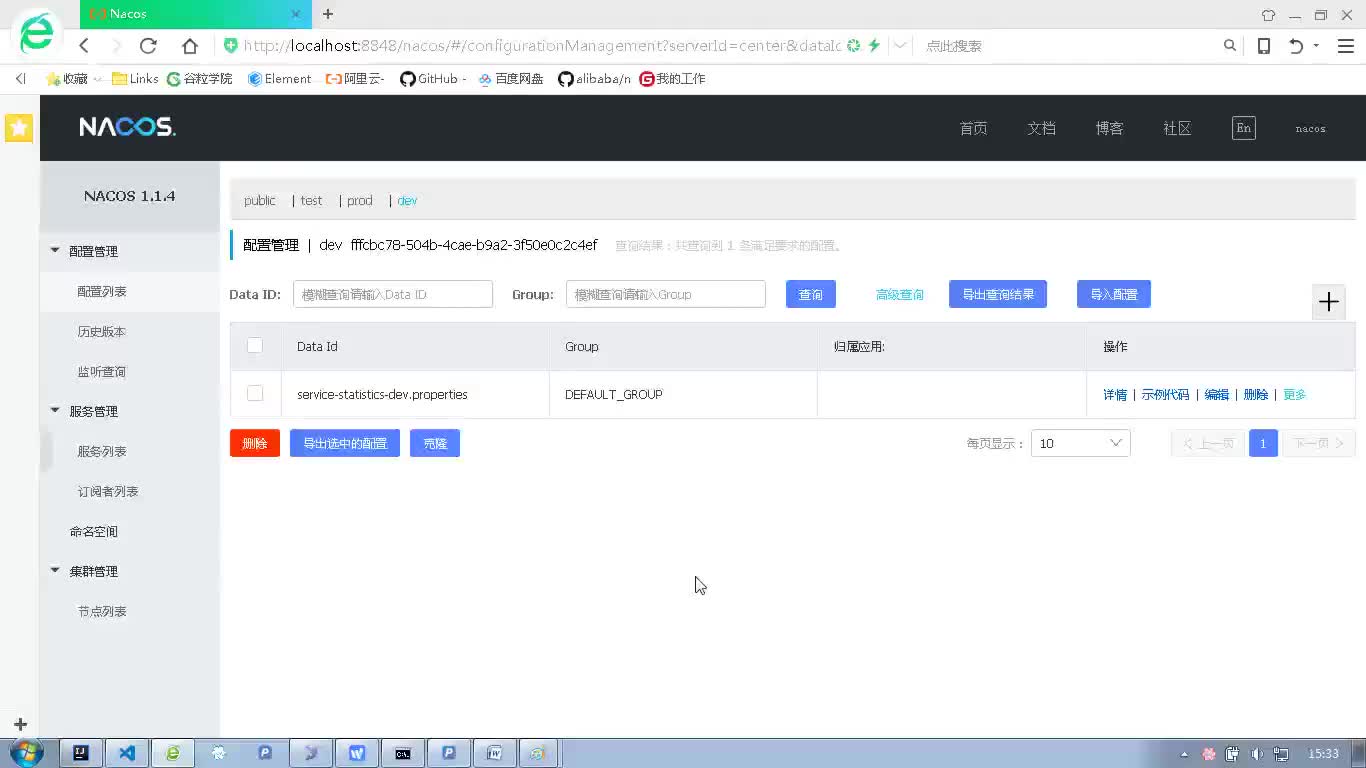Open the Element bookmark
1366x768 pixels.
point(279,78)
